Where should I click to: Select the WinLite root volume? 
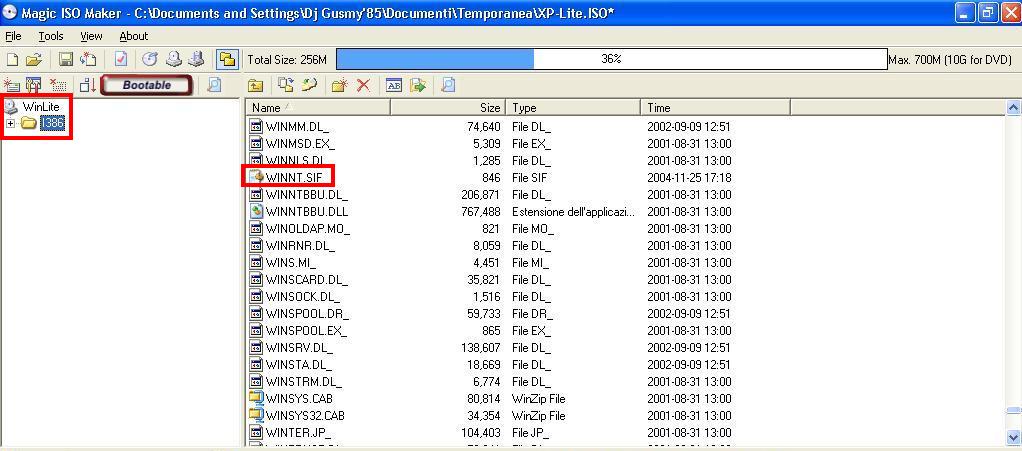click(x=40, y=106)
